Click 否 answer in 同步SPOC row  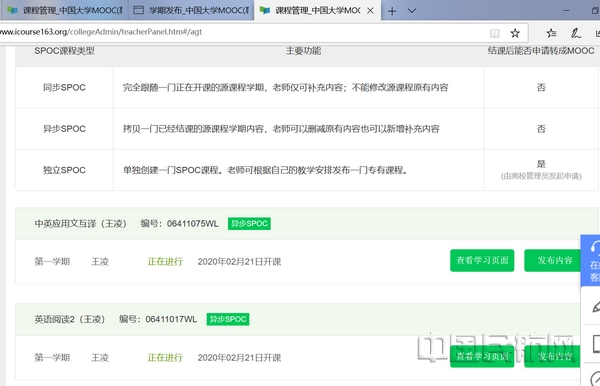pyautogui.click(x=541, y=88)
